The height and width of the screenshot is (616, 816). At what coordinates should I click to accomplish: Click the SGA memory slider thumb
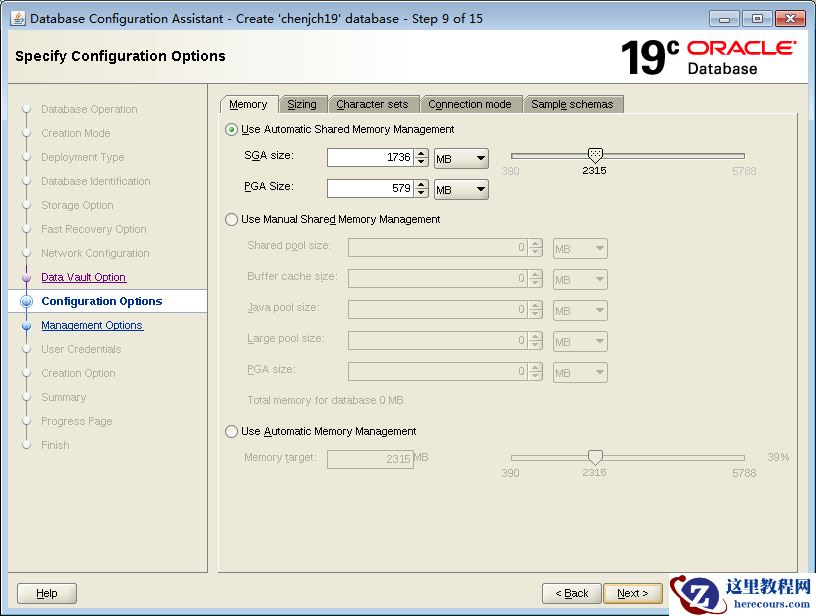click(595, 155)
